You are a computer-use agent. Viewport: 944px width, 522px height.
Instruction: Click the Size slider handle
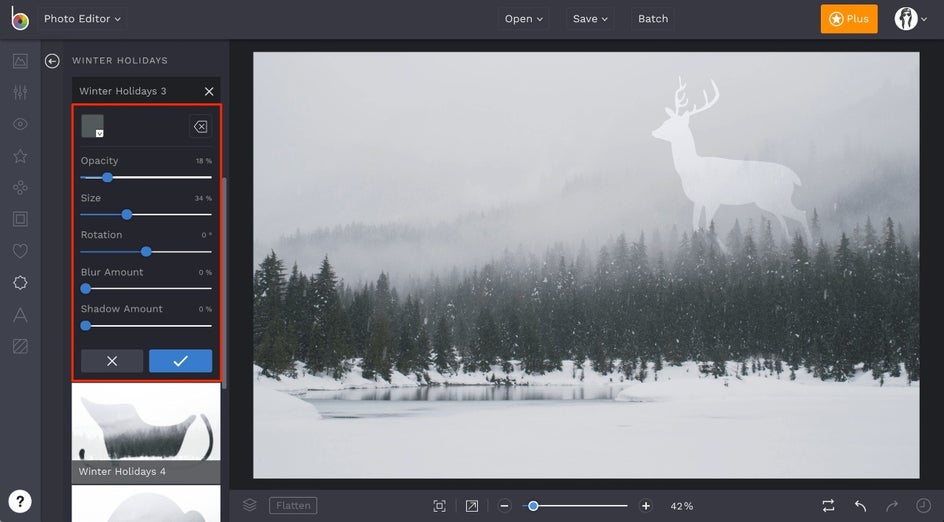click(126, 214)
